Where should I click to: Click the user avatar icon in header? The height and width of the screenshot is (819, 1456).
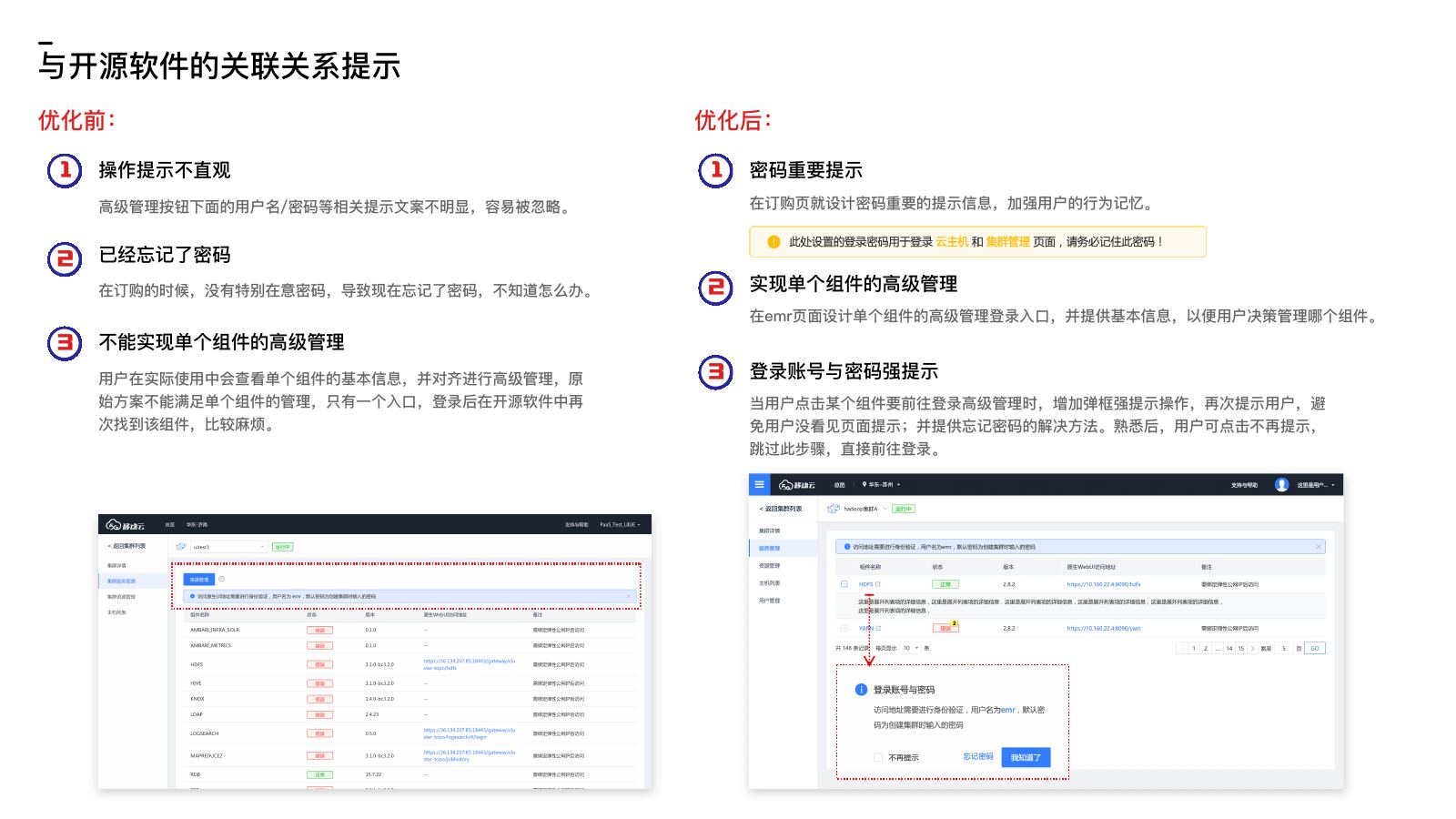1281,485
